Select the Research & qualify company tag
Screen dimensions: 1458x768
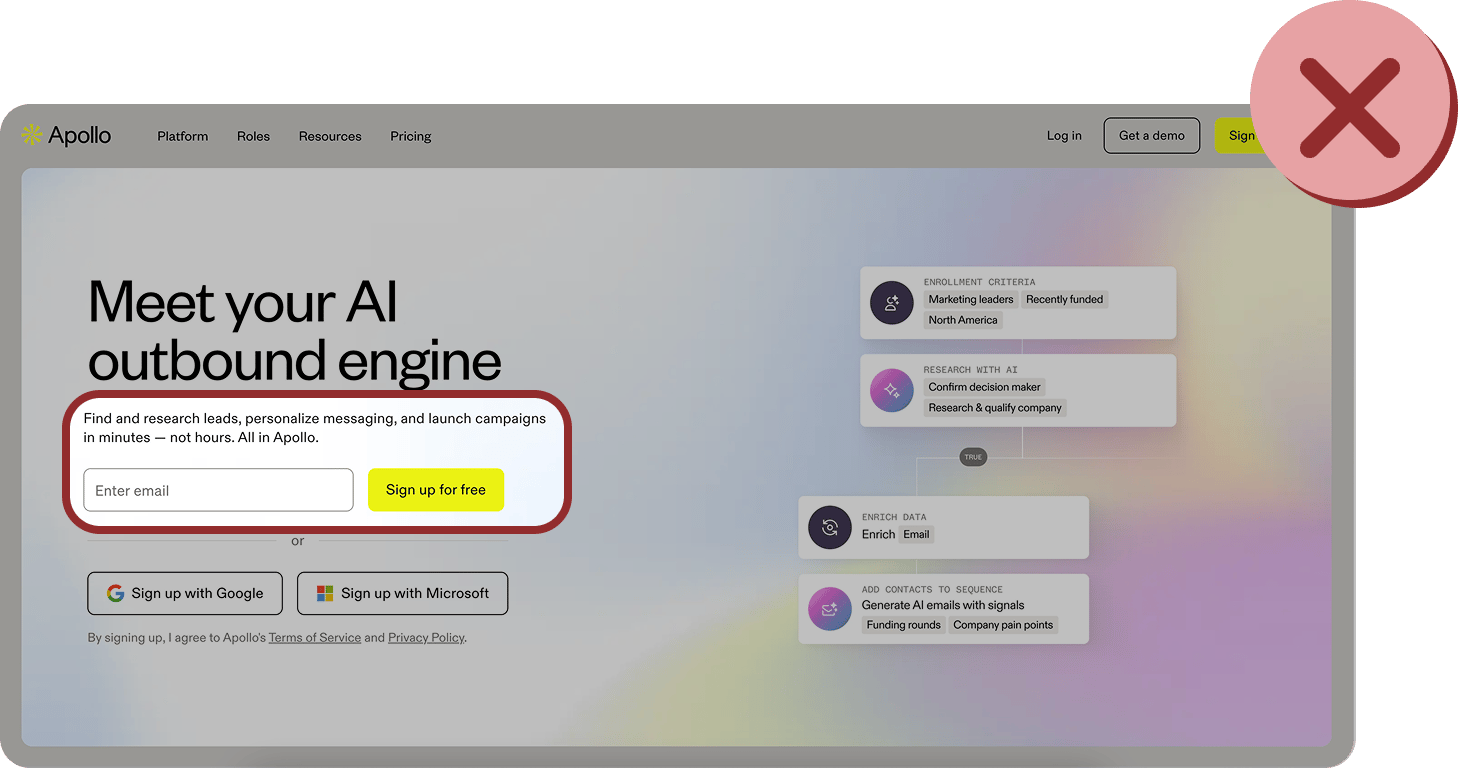point(995,408)
